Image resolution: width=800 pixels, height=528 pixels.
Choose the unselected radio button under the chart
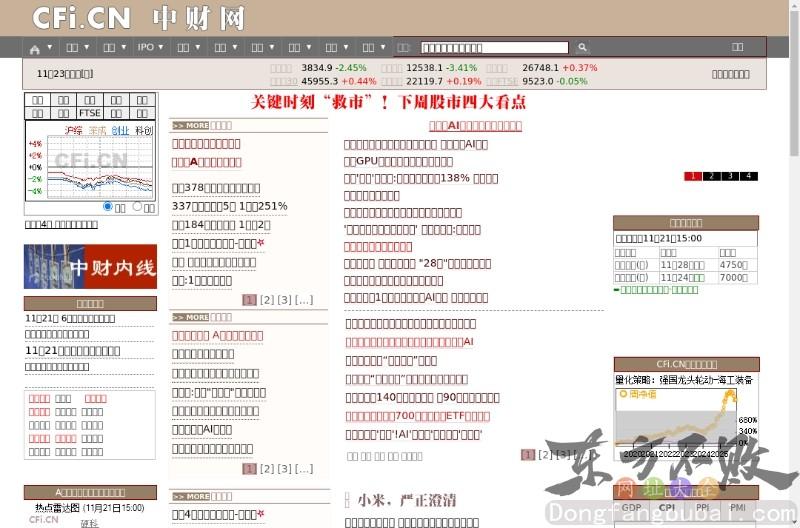(137, 206)
